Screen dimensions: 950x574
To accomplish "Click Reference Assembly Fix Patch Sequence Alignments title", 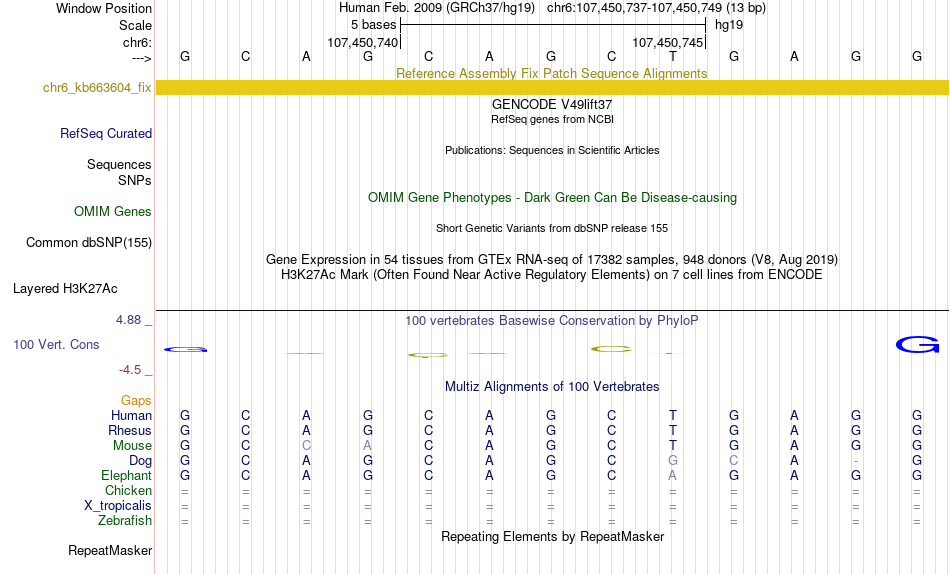I will 551,73.
